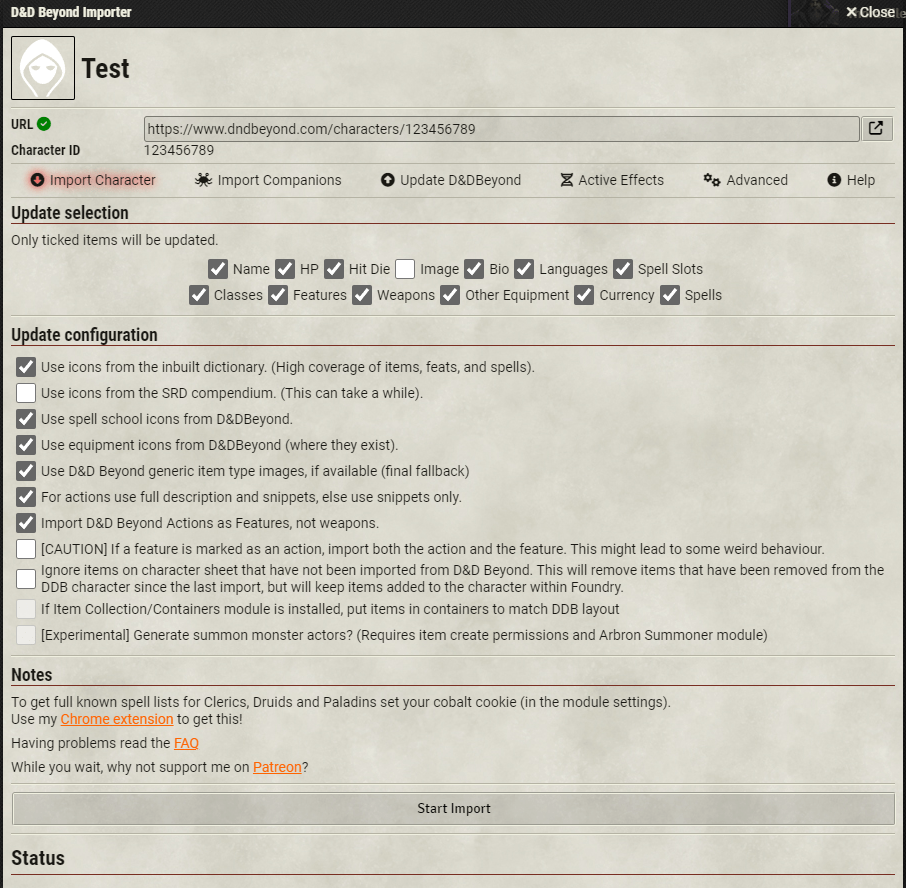Enable icons from the SRD compendium
Screen dimensions: 906x888
26,393
